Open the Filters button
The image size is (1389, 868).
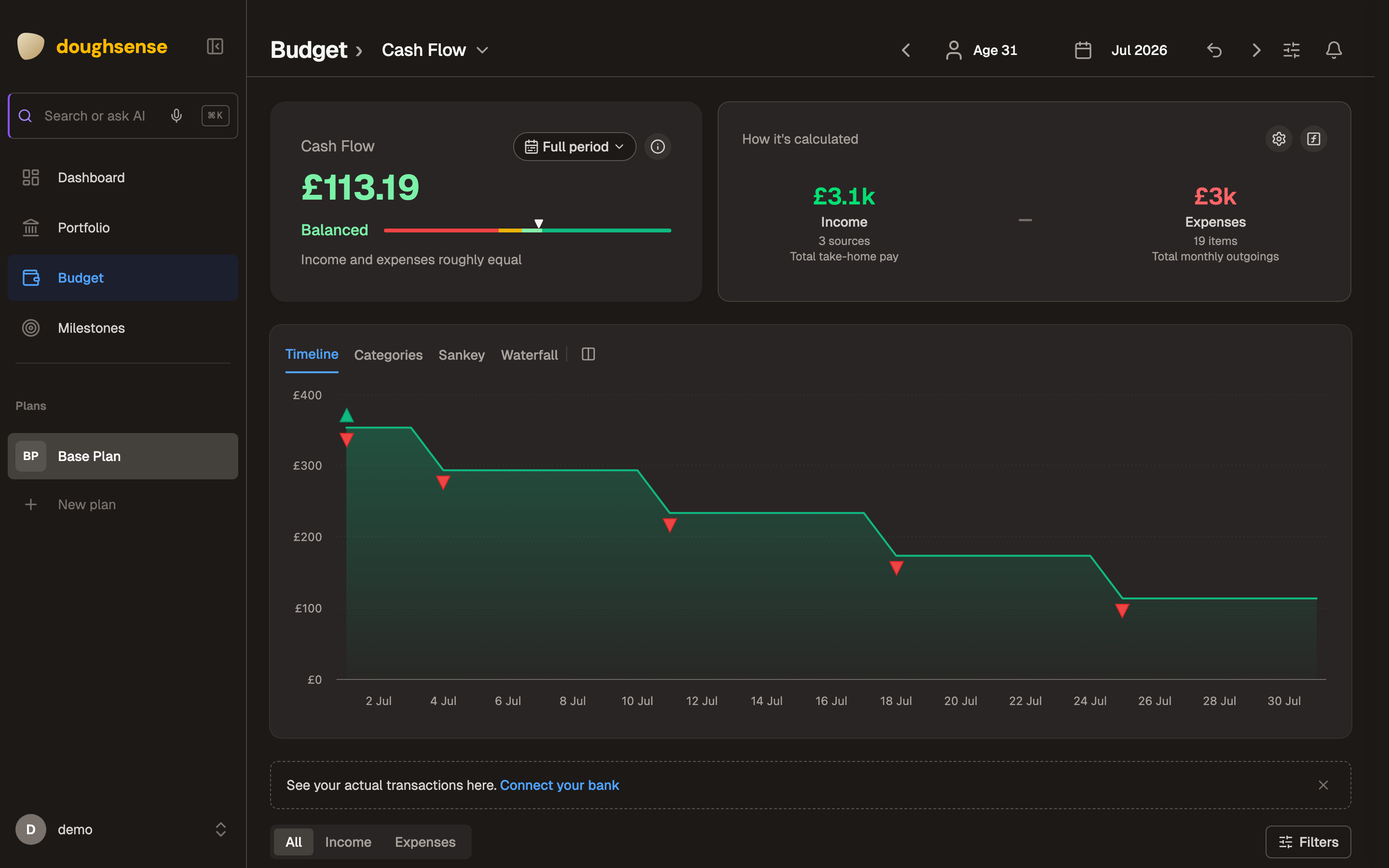(x=1308, y=841)
